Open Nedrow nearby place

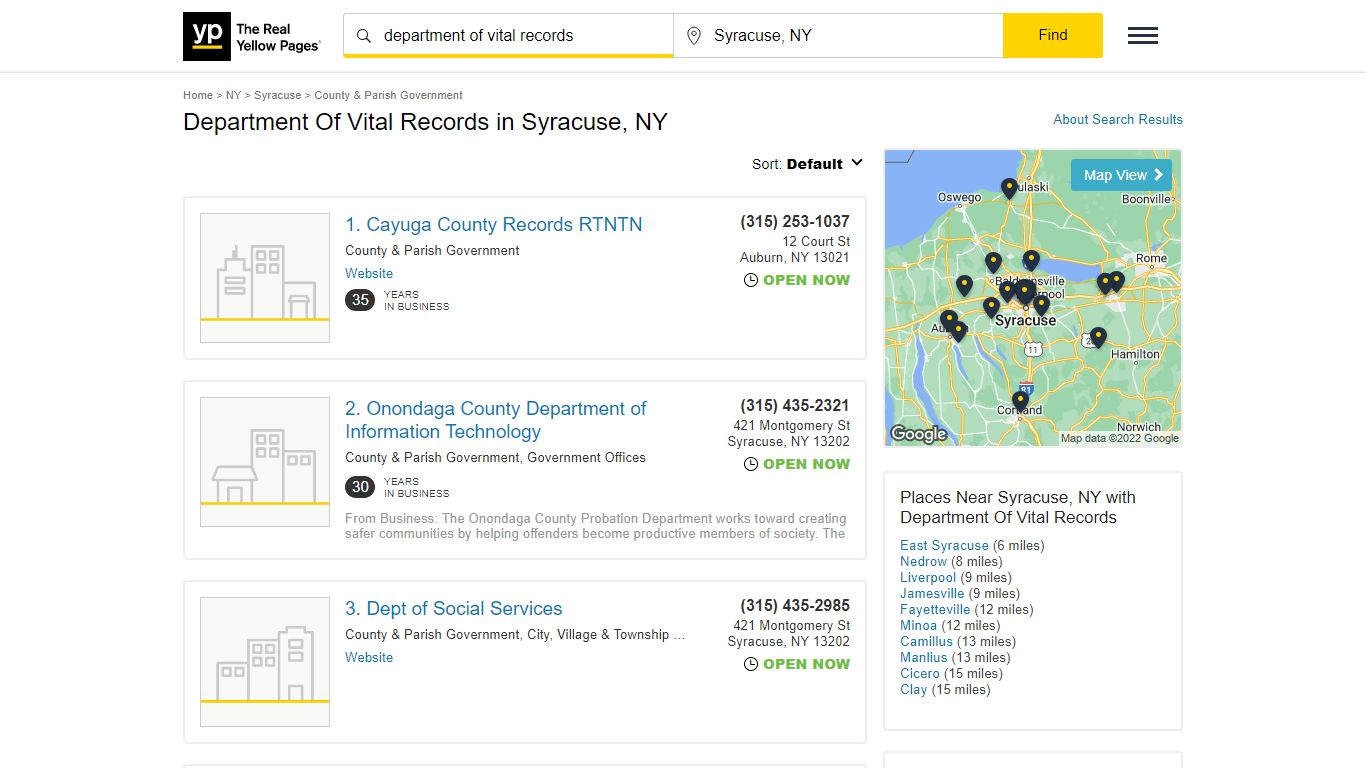click(923, 561)
